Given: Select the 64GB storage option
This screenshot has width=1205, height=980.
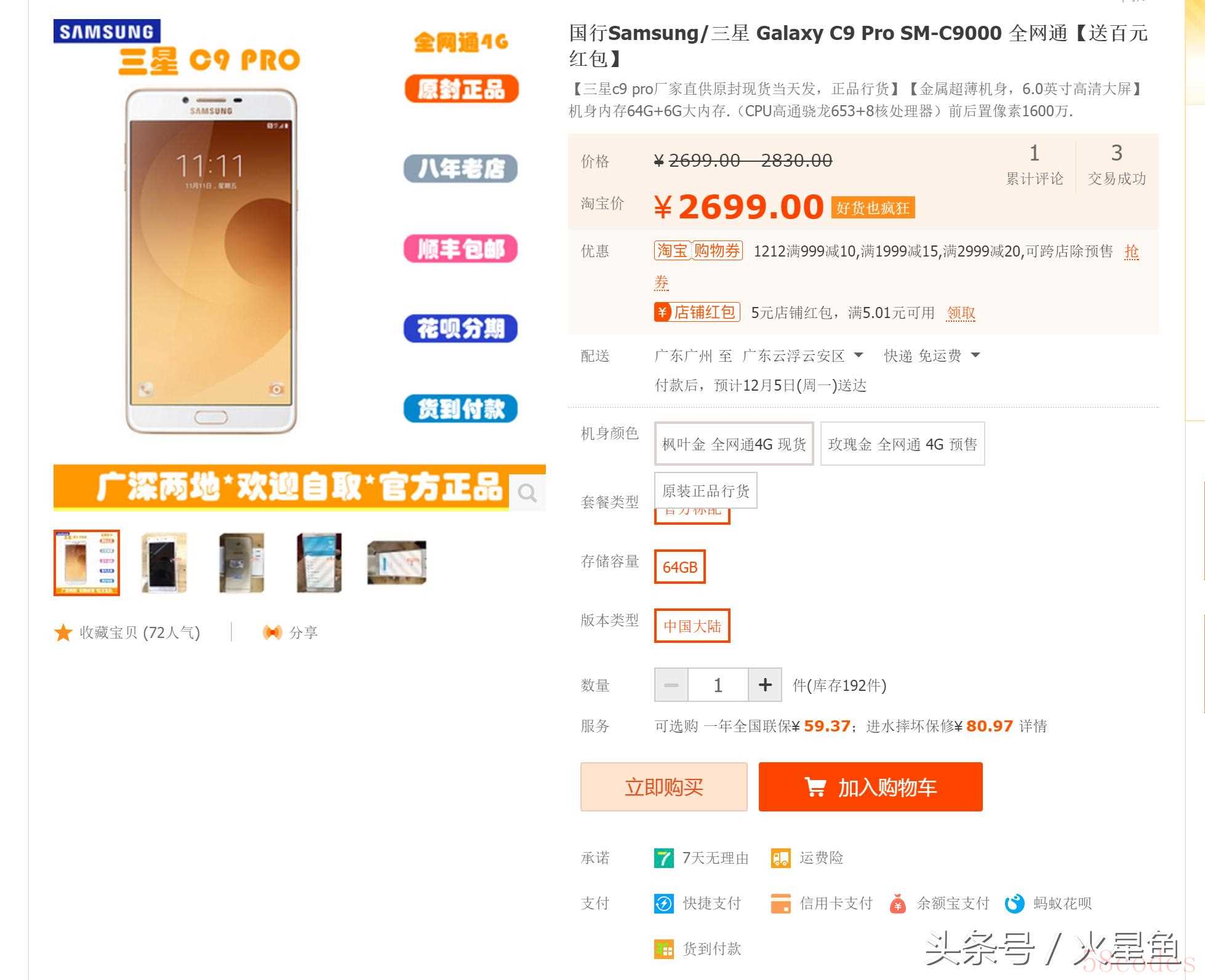Looking at the screenshot, I should [680, 567].
